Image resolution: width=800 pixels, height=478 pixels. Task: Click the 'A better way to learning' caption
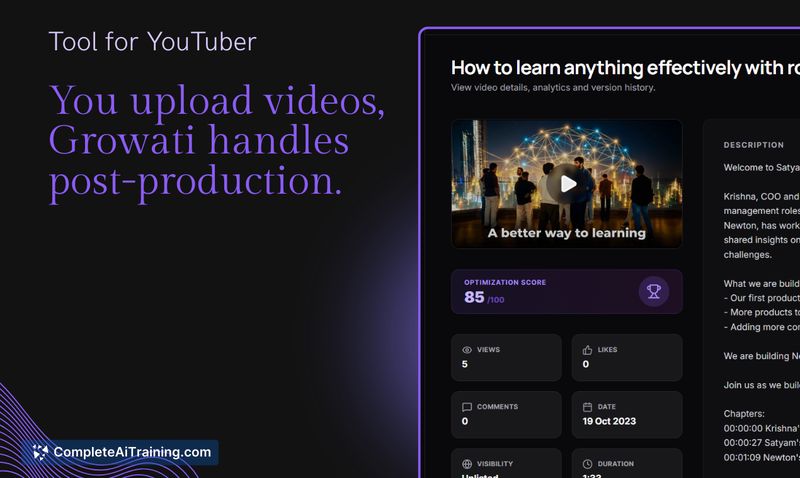click(x=566, y=233)
